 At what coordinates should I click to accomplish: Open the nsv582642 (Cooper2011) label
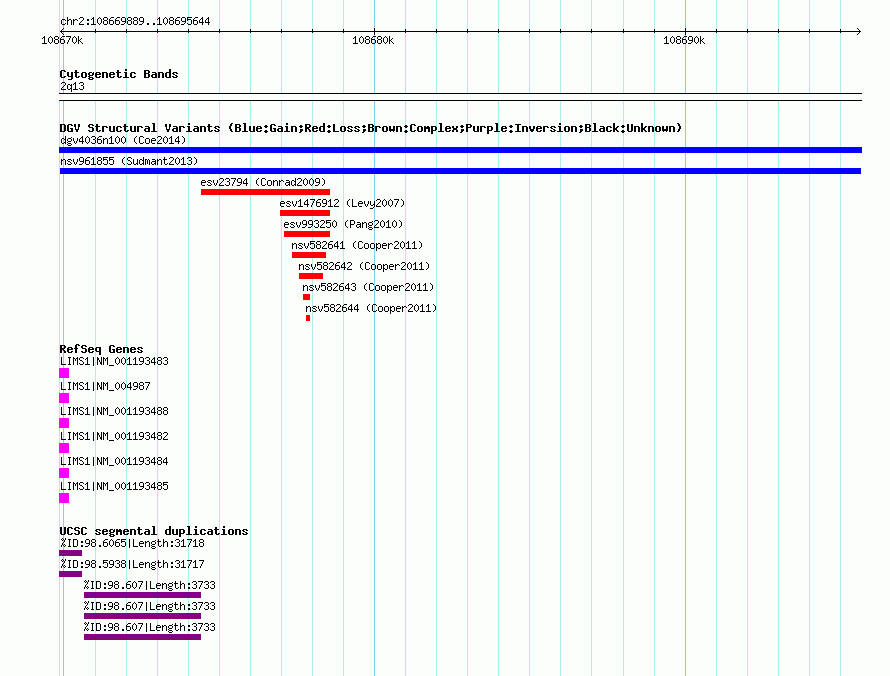tap(364, 266)
